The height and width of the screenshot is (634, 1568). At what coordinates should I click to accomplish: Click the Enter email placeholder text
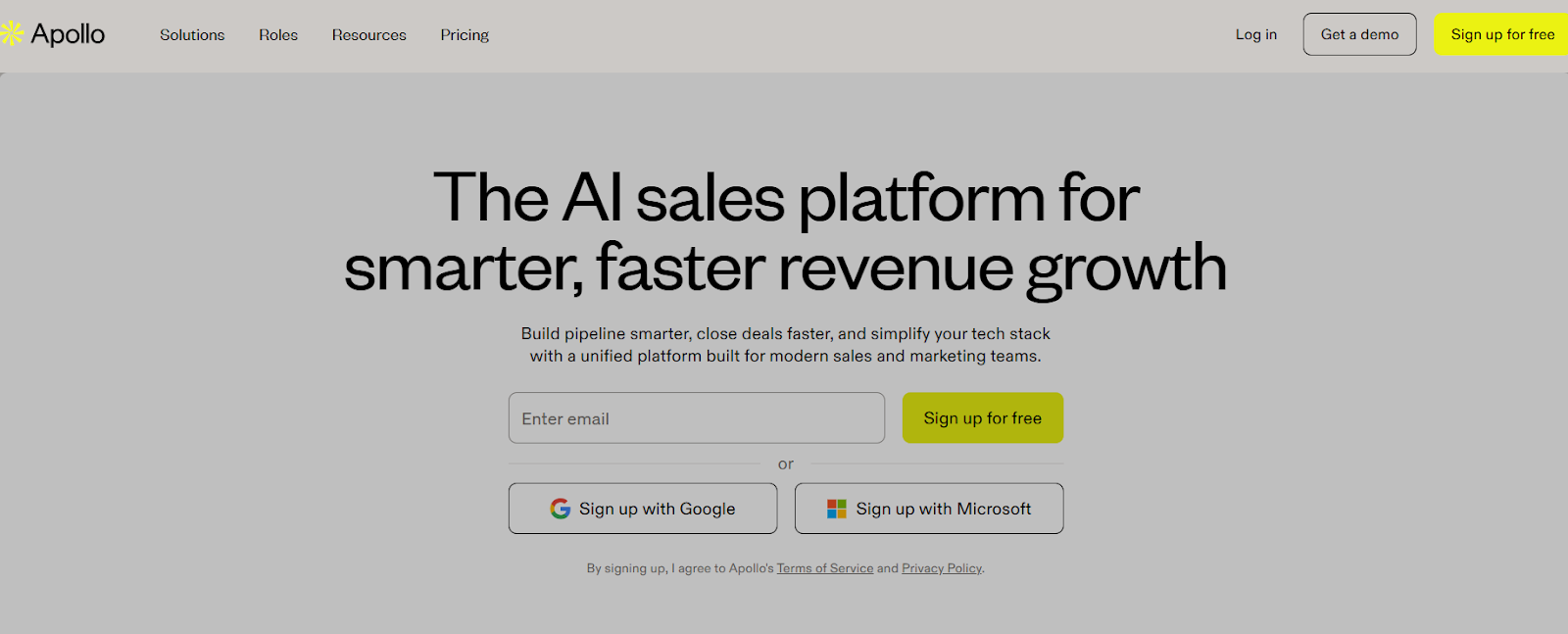pyautogui.click(x=564, y=417)
